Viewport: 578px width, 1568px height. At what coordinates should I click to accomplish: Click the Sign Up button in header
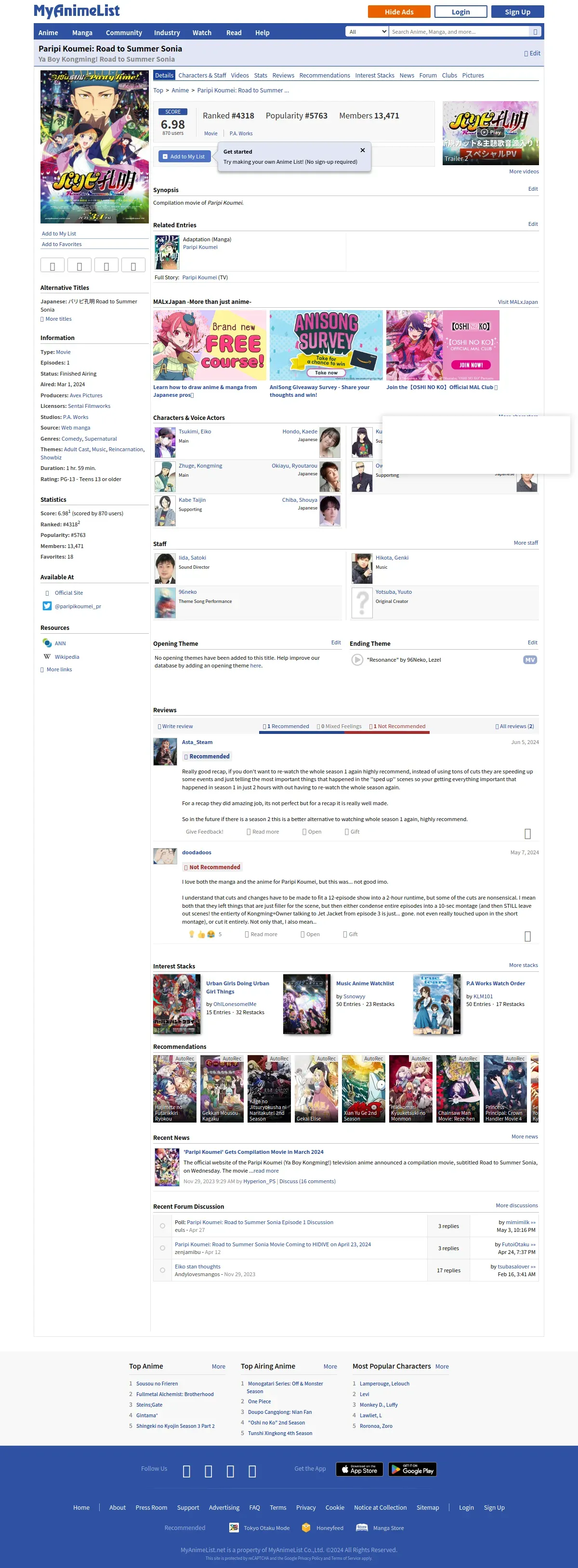[518, 12]
